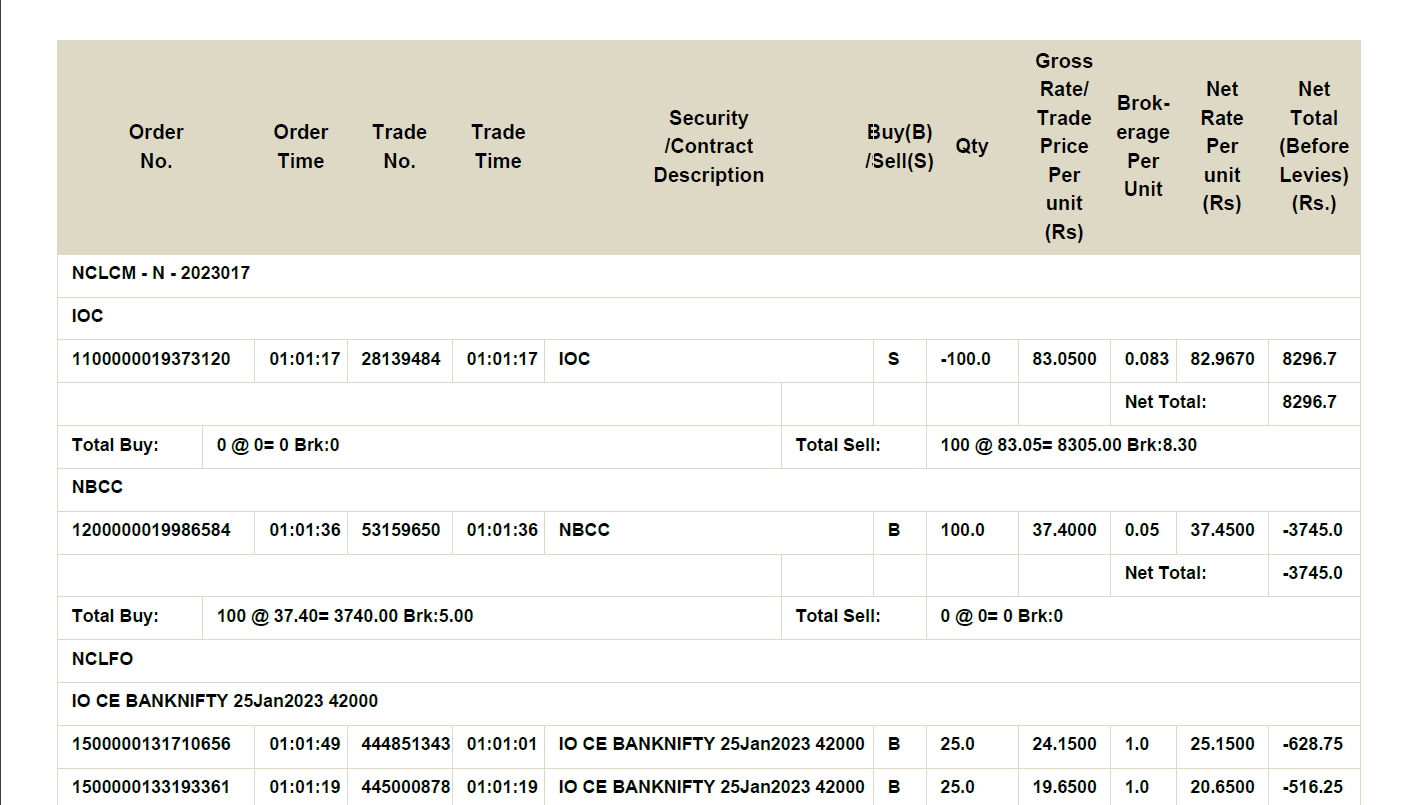Click IOC quantity -100.0
Screen dimensions: 1415x805
click(966, 359)
